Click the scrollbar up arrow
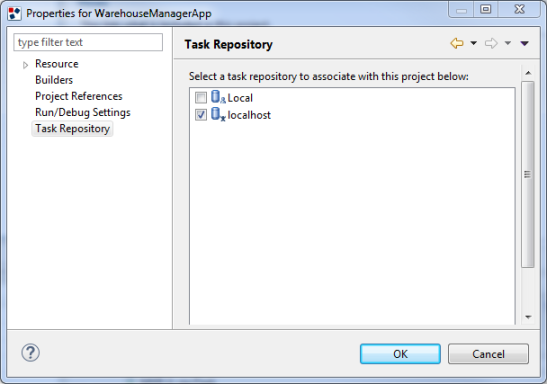547x384 pixels. 528,73
